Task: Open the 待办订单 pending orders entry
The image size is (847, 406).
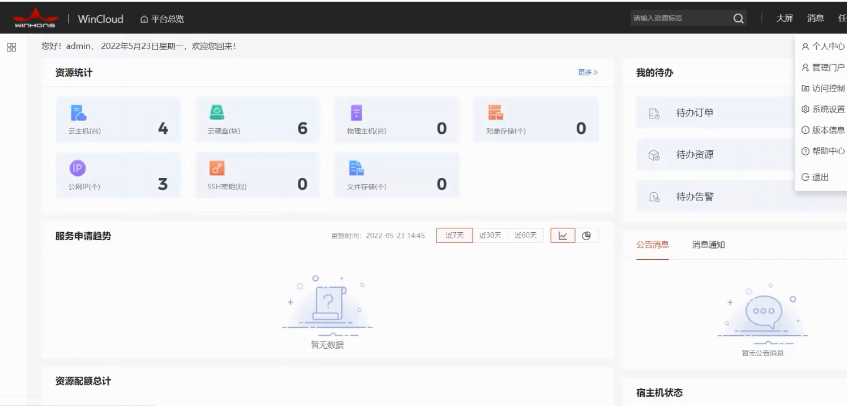Action: 694,113
